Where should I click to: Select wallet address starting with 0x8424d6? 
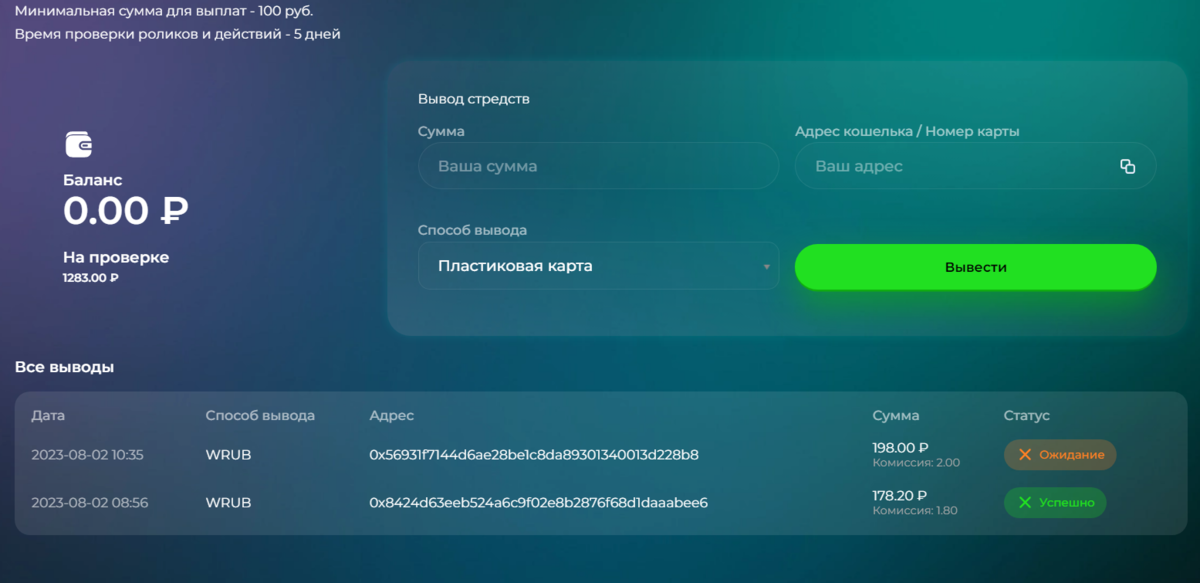538,503
